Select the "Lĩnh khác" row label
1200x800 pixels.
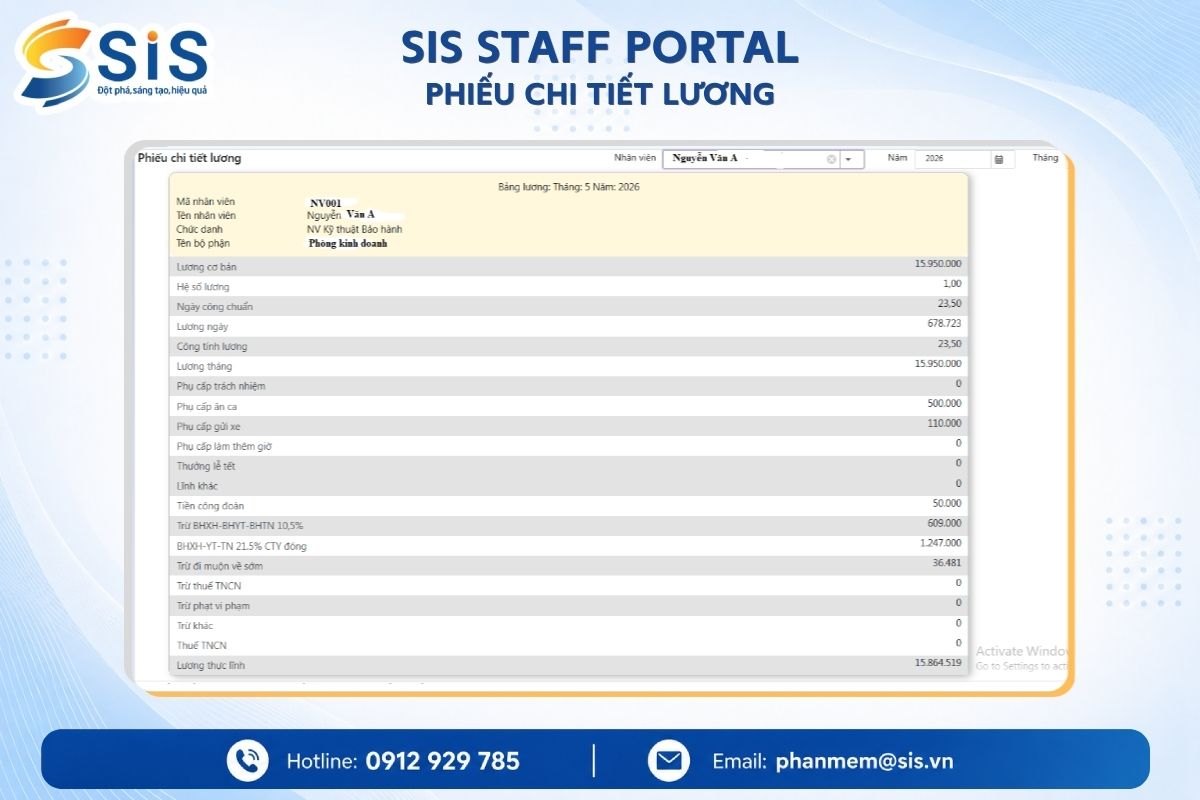[x=198, y=486]
